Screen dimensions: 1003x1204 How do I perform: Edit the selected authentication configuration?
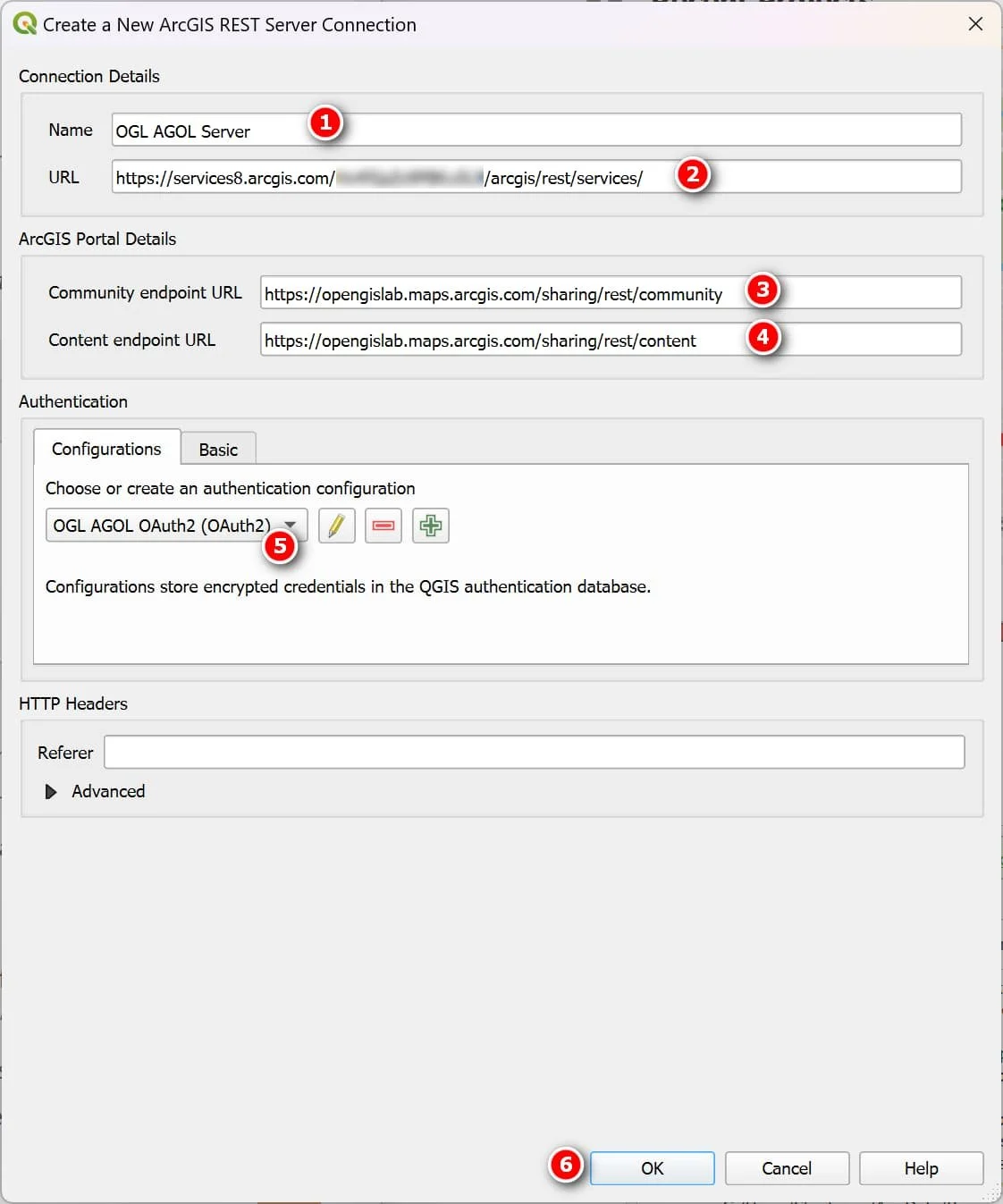336,526
